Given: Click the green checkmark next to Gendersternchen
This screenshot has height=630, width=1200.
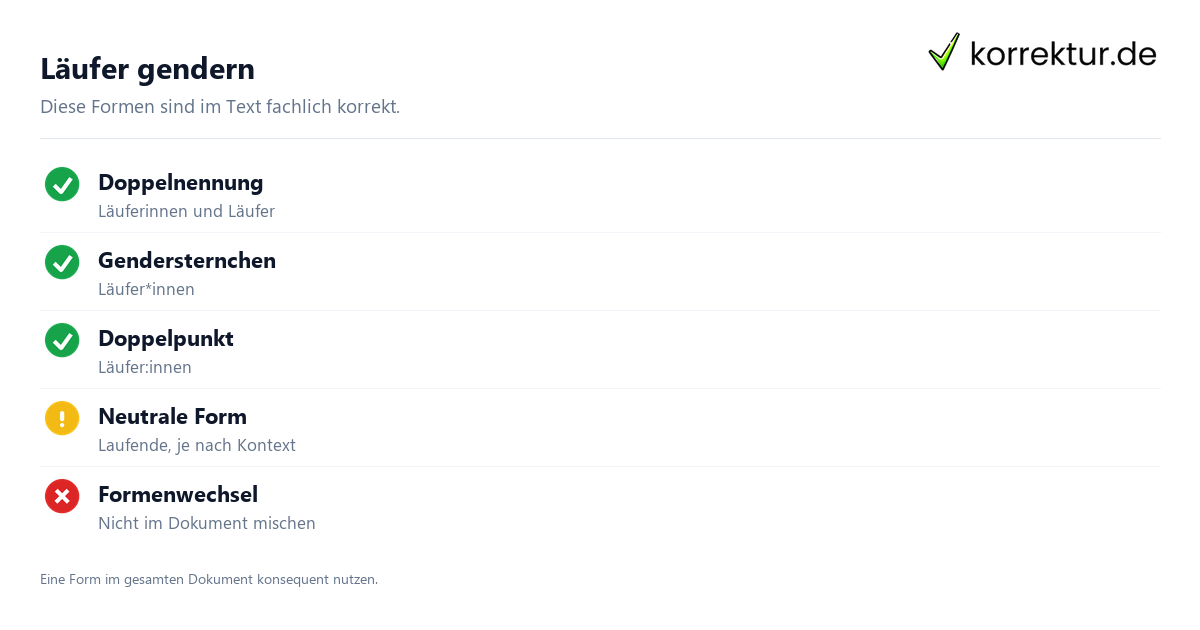Looking at the screenshot, I should click(62, 262).
